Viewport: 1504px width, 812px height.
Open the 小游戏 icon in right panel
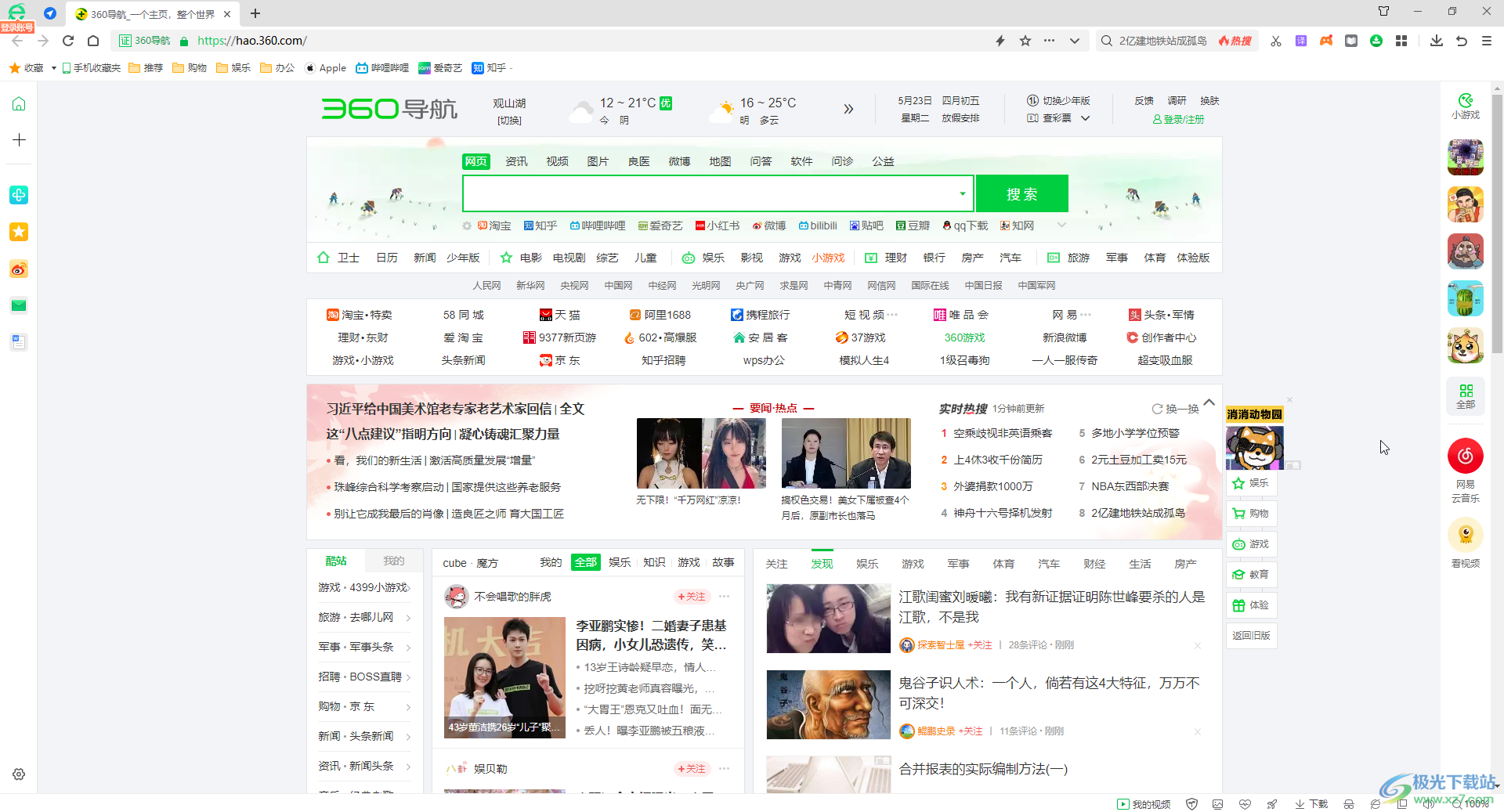1465,106
